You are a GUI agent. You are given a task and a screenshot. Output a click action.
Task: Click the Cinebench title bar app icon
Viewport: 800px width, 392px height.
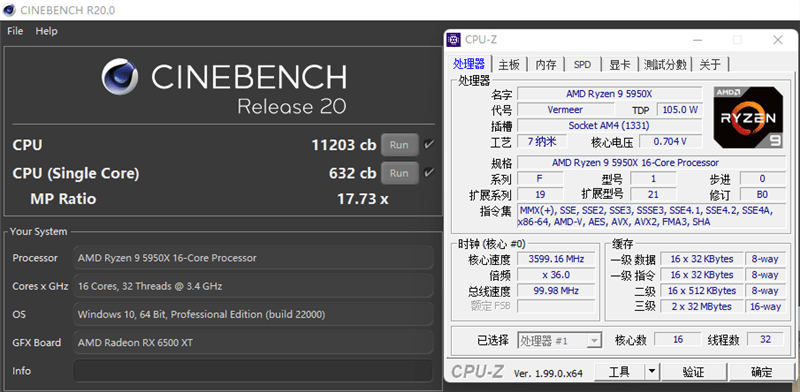pyautogui.click(x=9, y=9)
